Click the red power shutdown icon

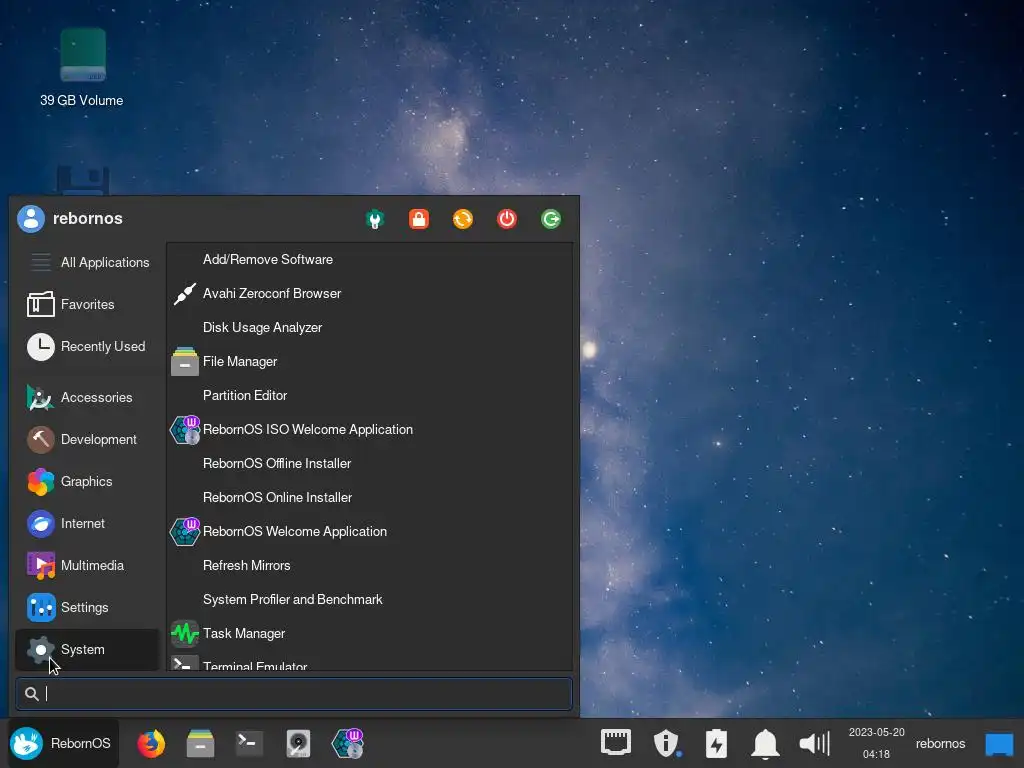tap(507, 219)
